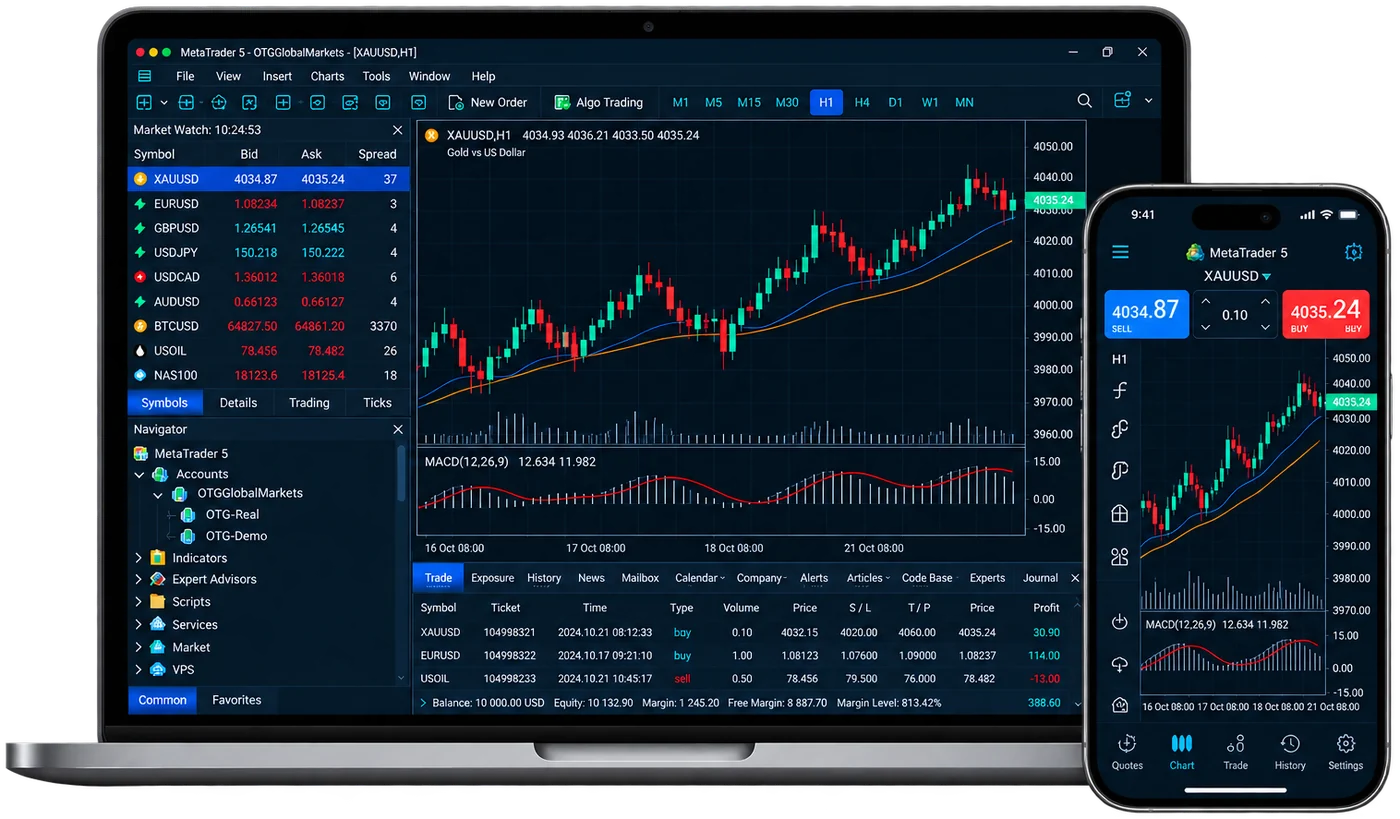Viewport: 1400px width, 819px height.
Task: Select the H1 timeframe button
Action: (826, 102)
